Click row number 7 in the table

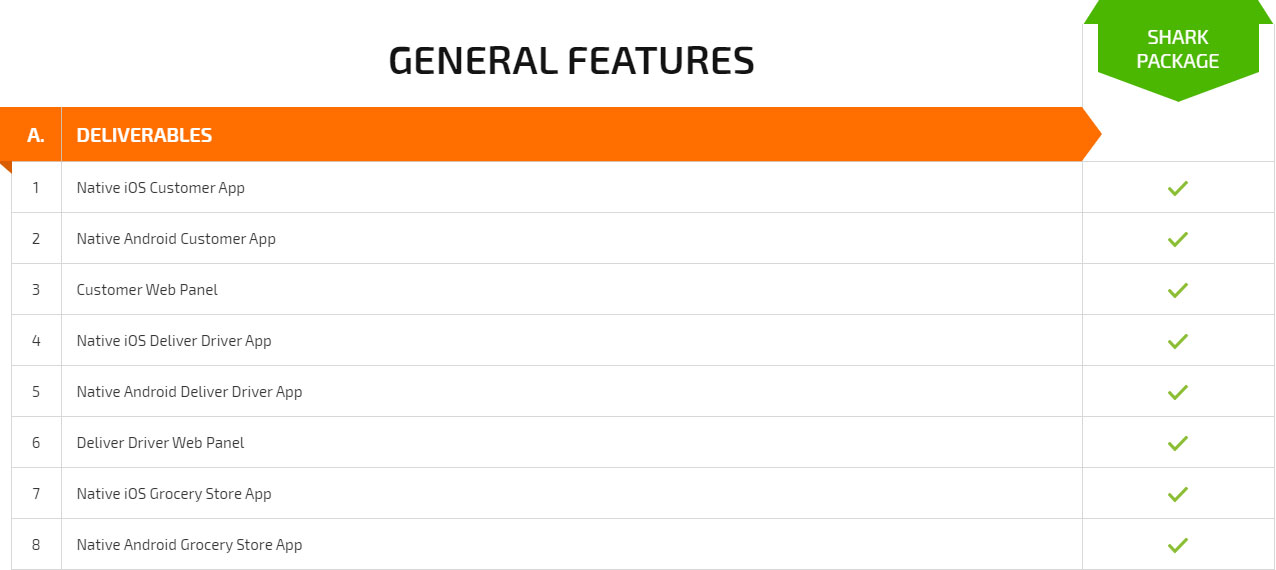pos(36,494)
